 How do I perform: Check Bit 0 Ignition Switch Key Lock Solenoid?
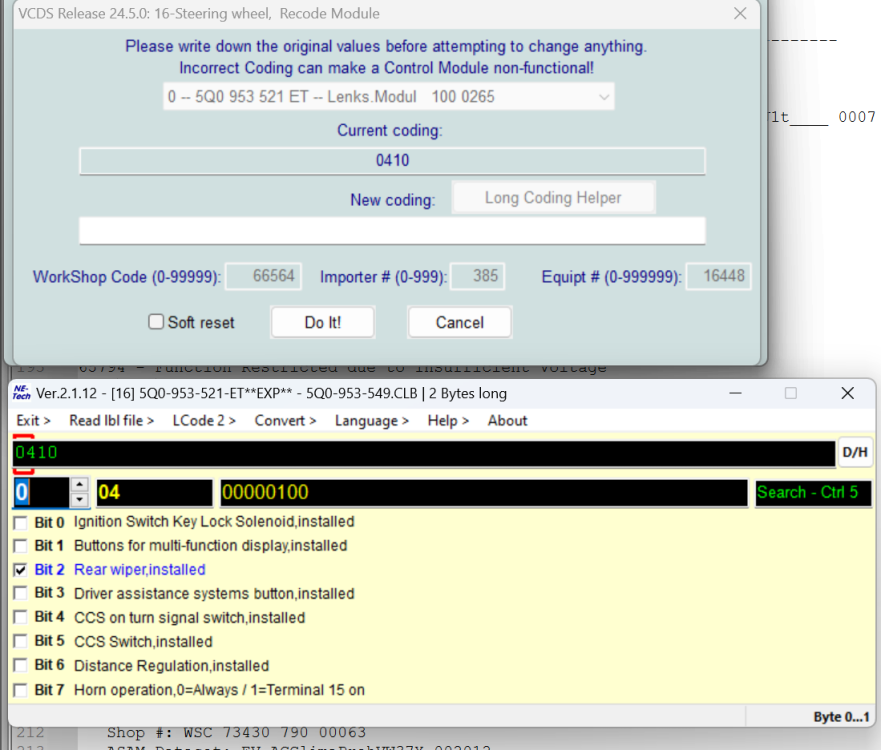pos(20,522)
